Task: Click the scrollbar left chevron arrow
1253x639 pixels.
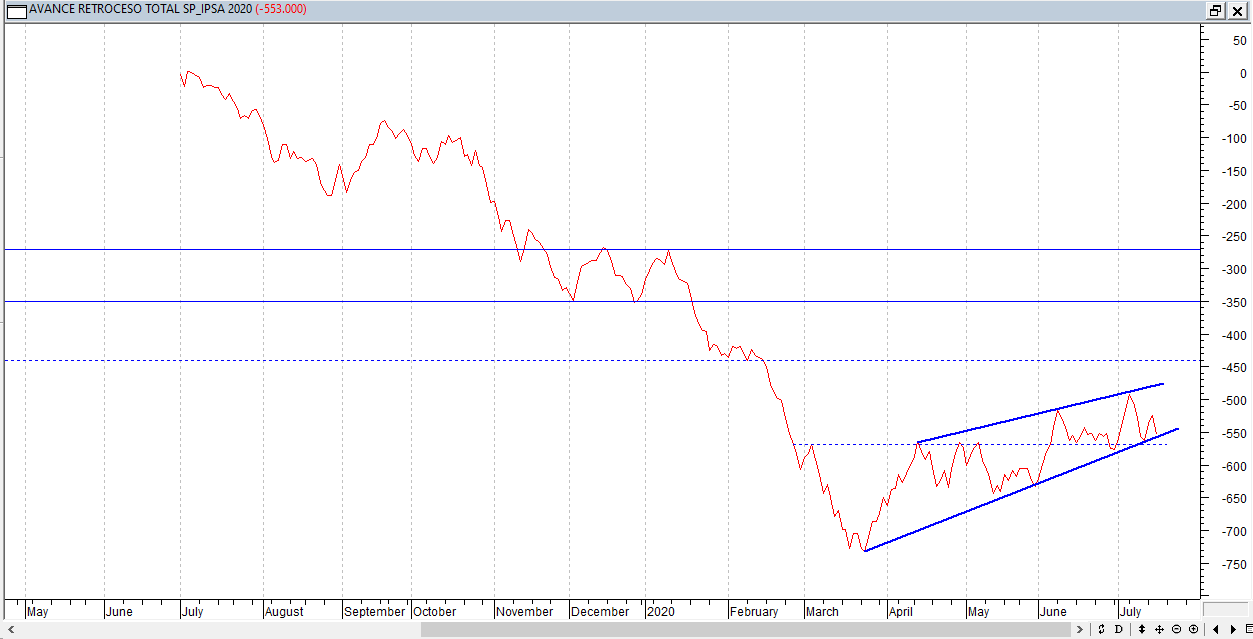Action: point(10,629)
